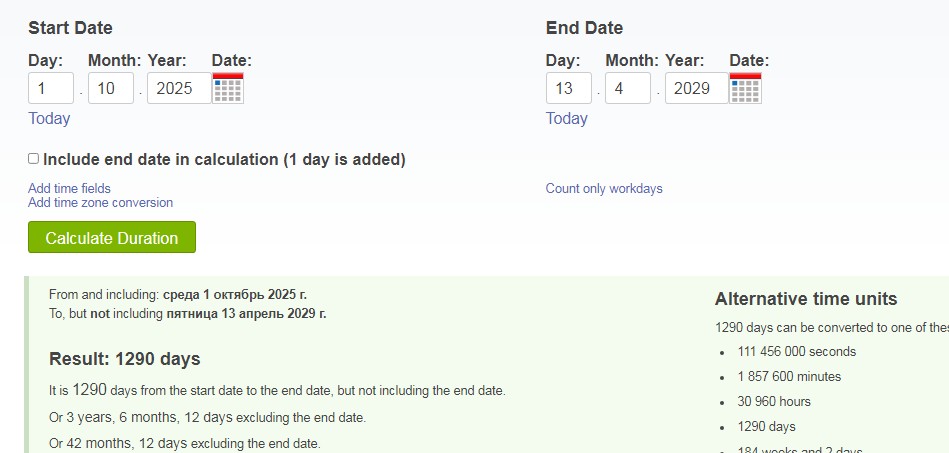Viewport: 949px width, 453px height.
Task: Click the 30 960 hours list entry
Action: tap(773, 402)
